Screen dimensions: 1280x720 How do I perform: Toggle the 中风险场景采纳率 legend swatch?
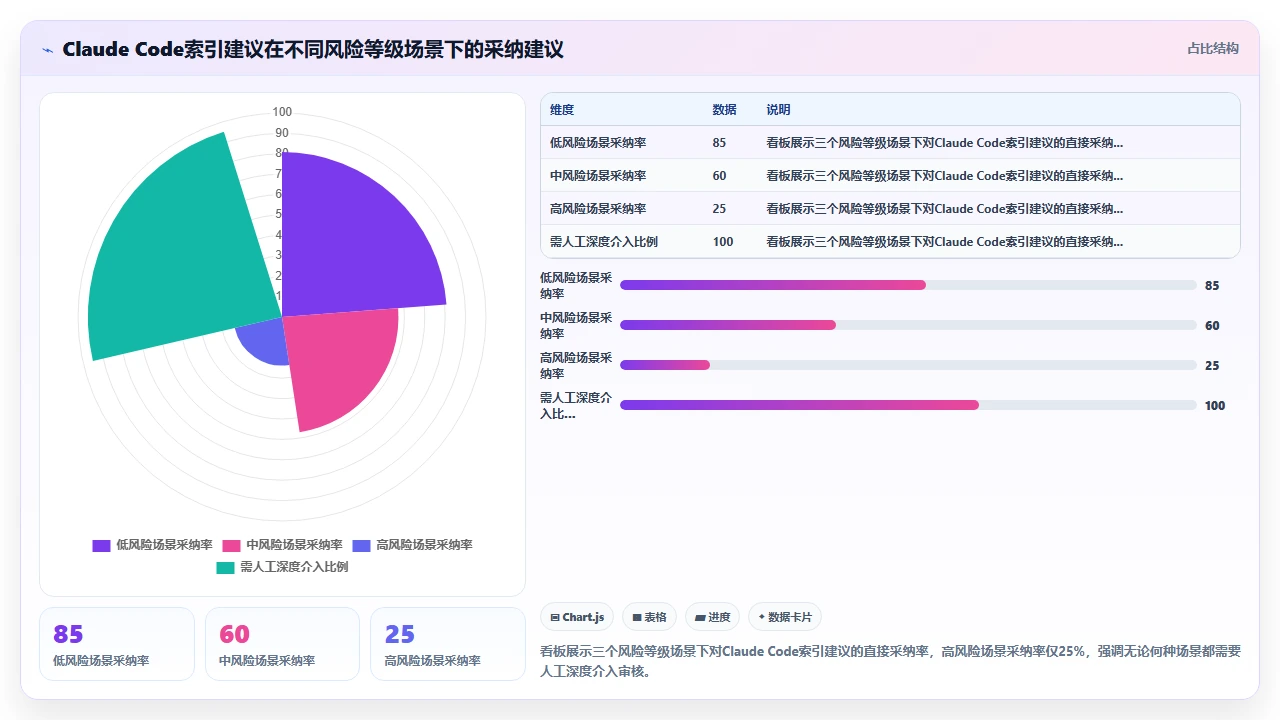click(x=231, y=545)
